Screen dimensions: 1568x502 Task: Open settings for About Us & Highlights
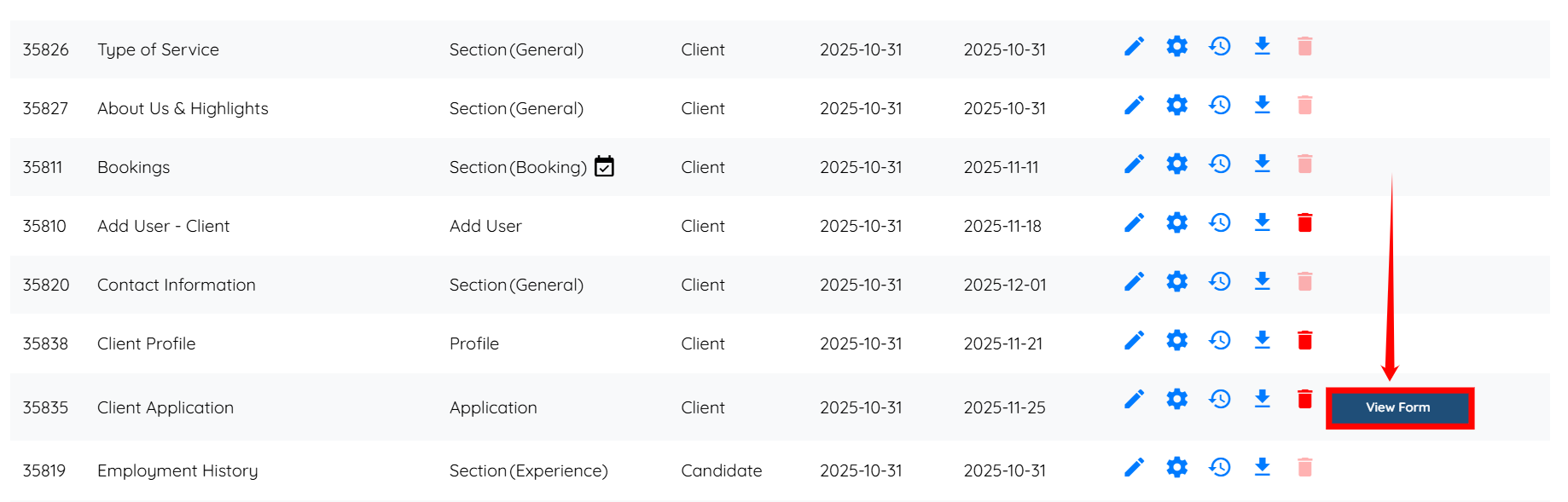(x=1176, y=105)
